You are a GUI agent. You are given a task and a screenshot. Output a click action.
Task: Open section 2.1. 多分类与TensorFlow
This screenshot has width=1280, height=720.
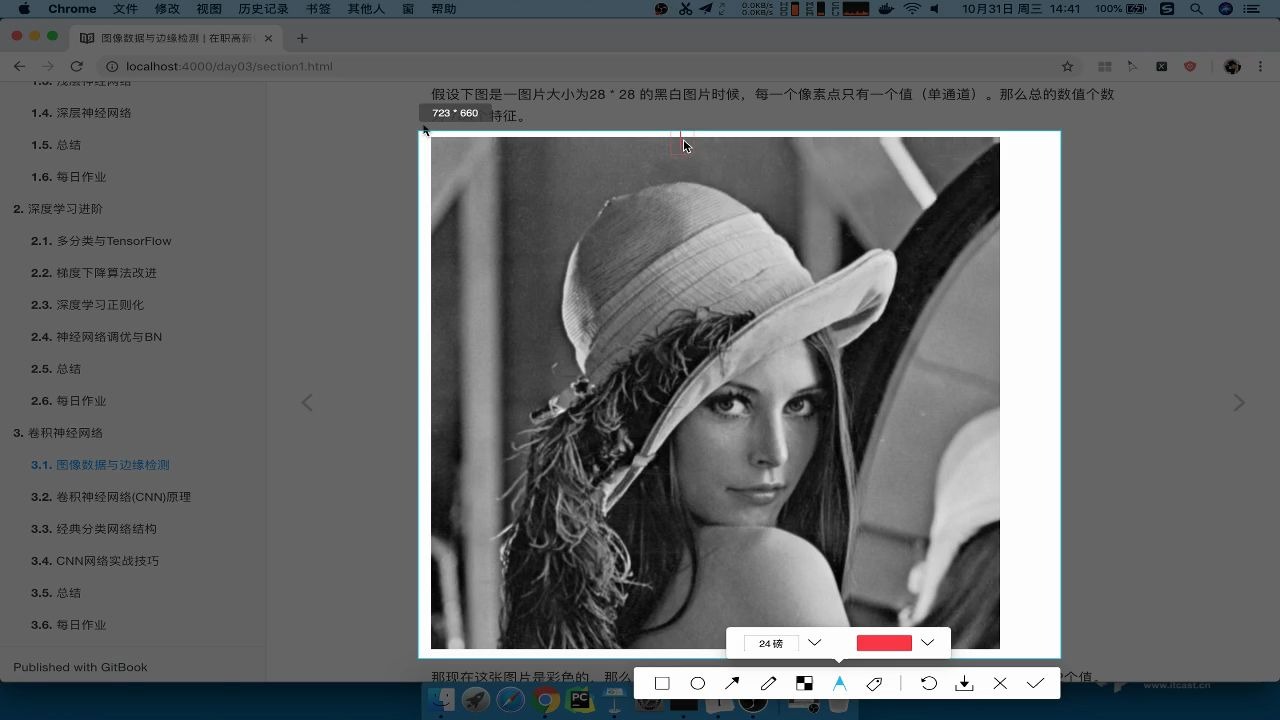pos(101,241)
